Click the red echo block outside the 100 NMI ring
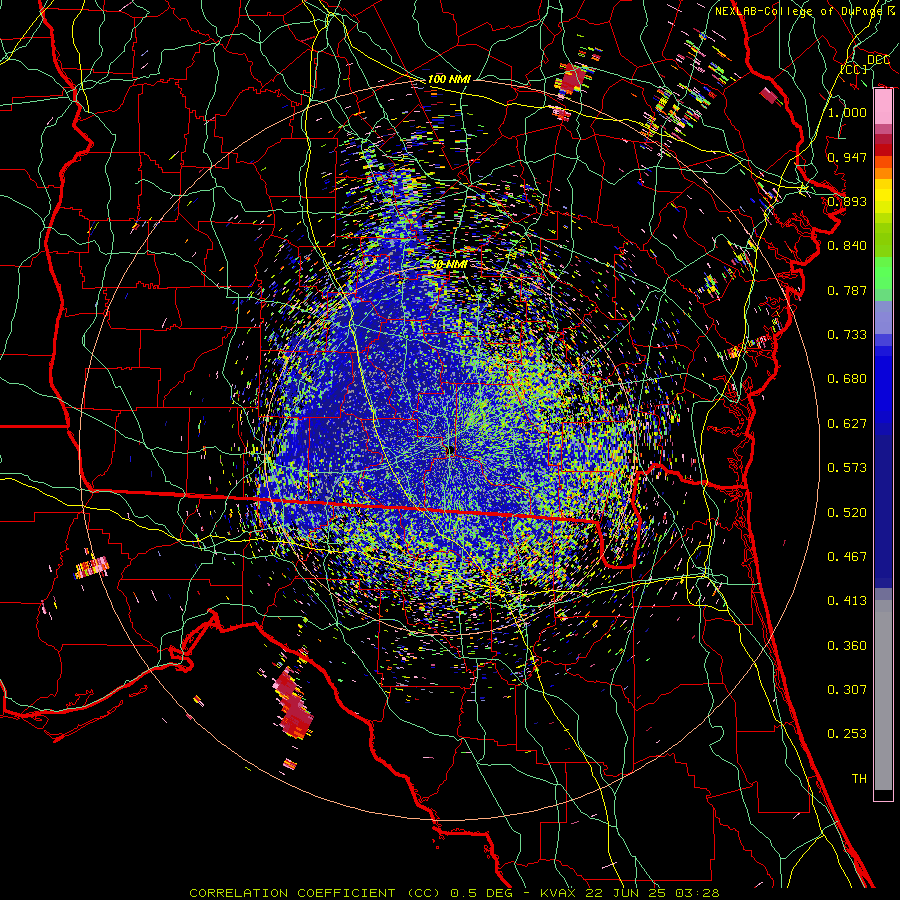Viewport: 900px width, 900px height. tap(571, 79)
